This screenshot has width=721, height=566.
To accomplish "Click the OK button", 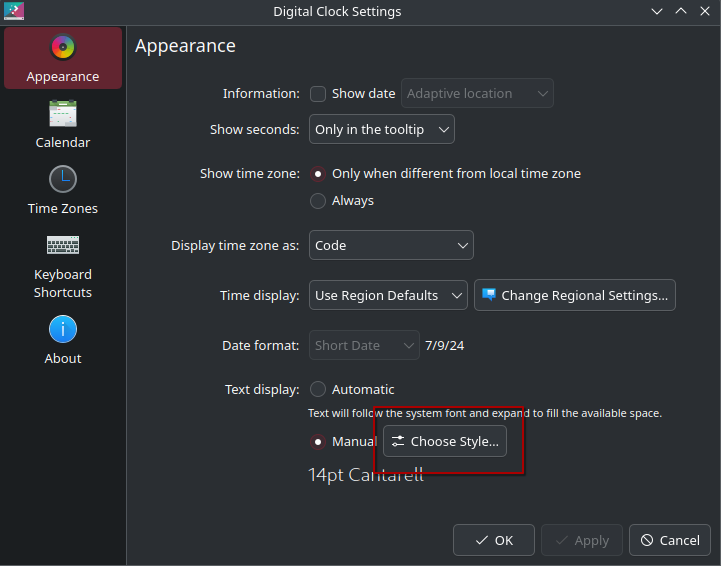I will click(x=494, y=540).
